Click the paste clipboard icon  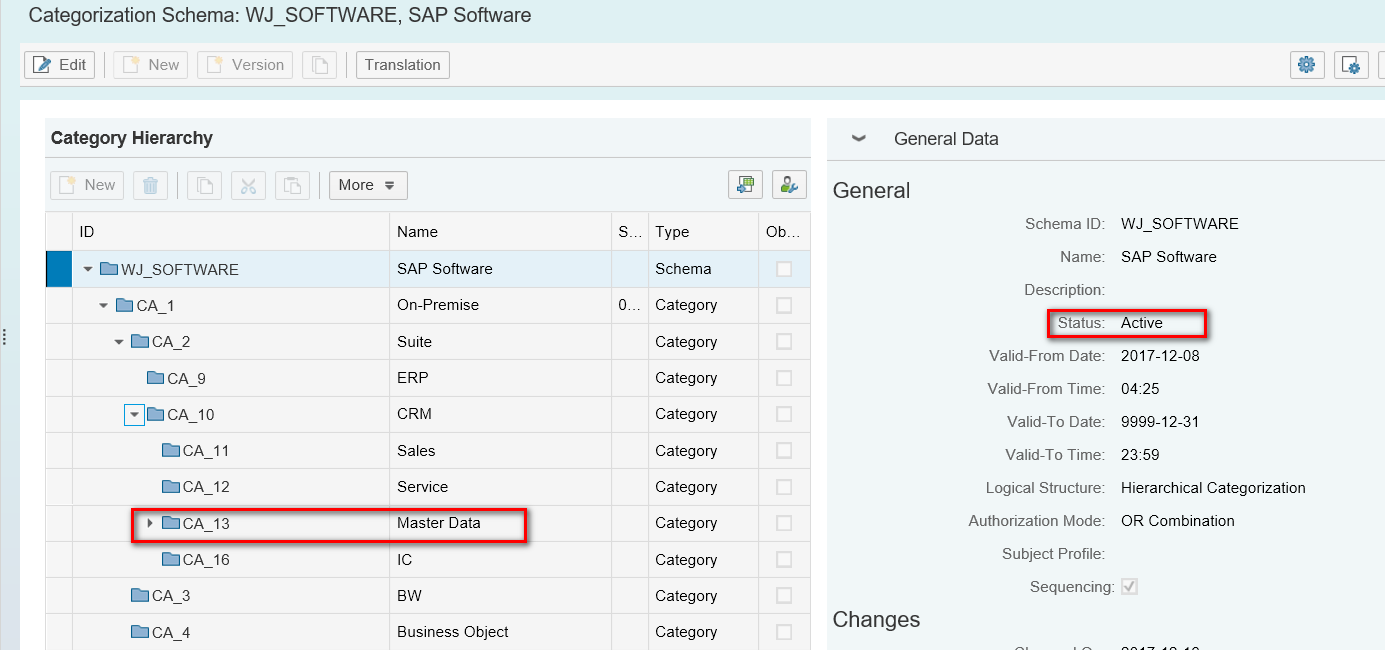click(292, 185)
